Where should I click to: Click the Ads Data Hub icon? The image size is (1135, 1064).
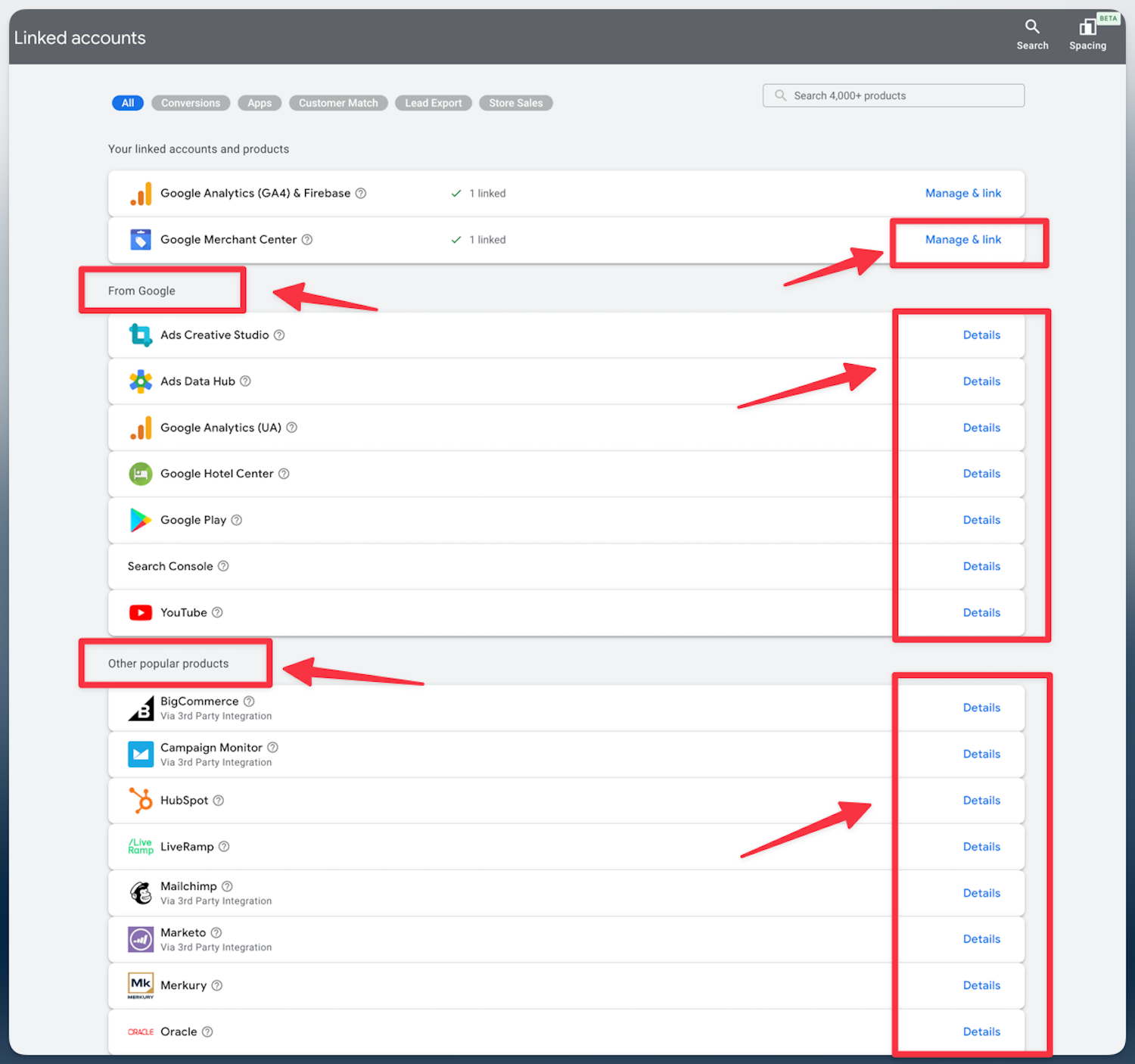[141, 381]
